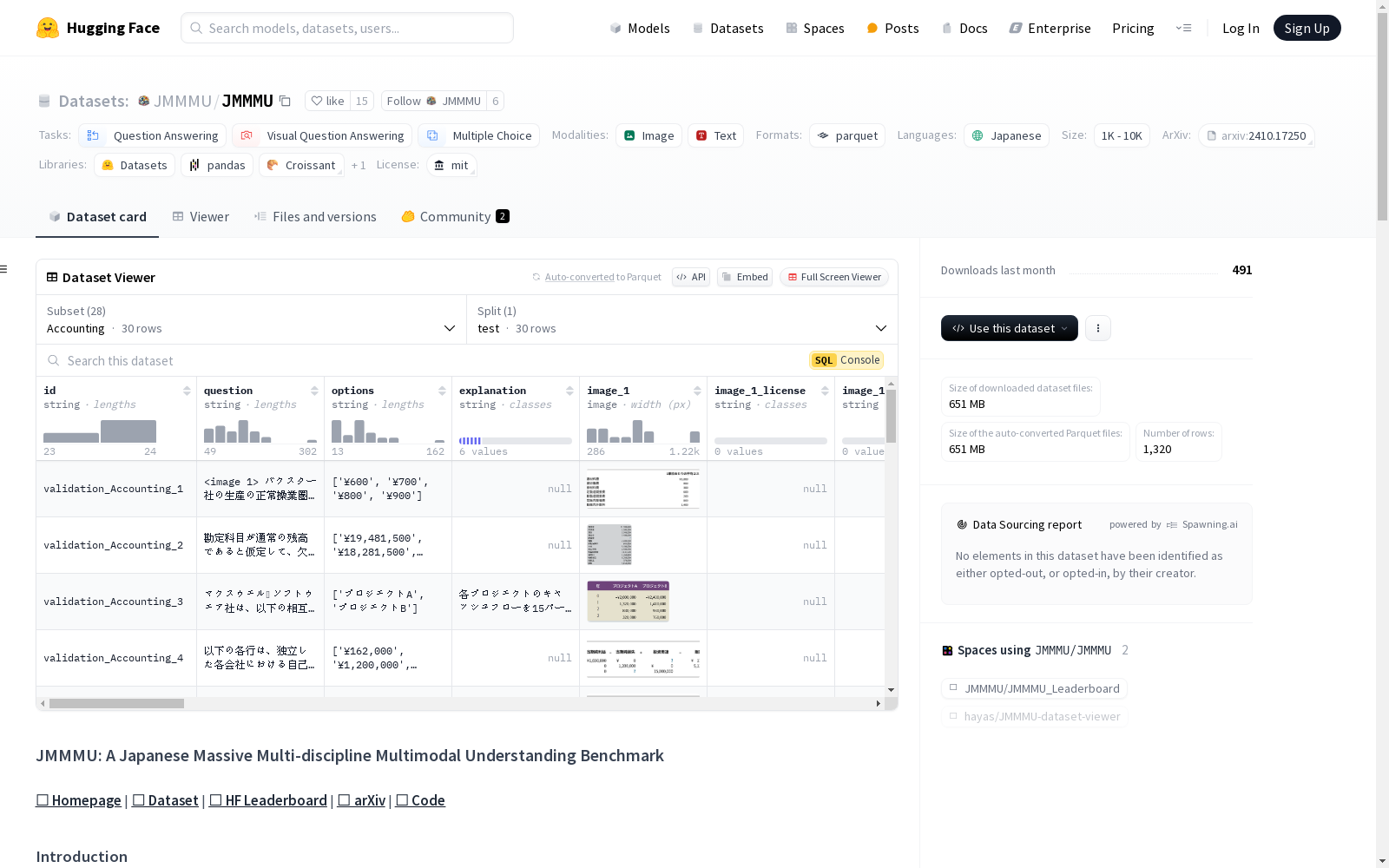Open the SQL Console
1389x868 pixels.
[x=846, y=360]
